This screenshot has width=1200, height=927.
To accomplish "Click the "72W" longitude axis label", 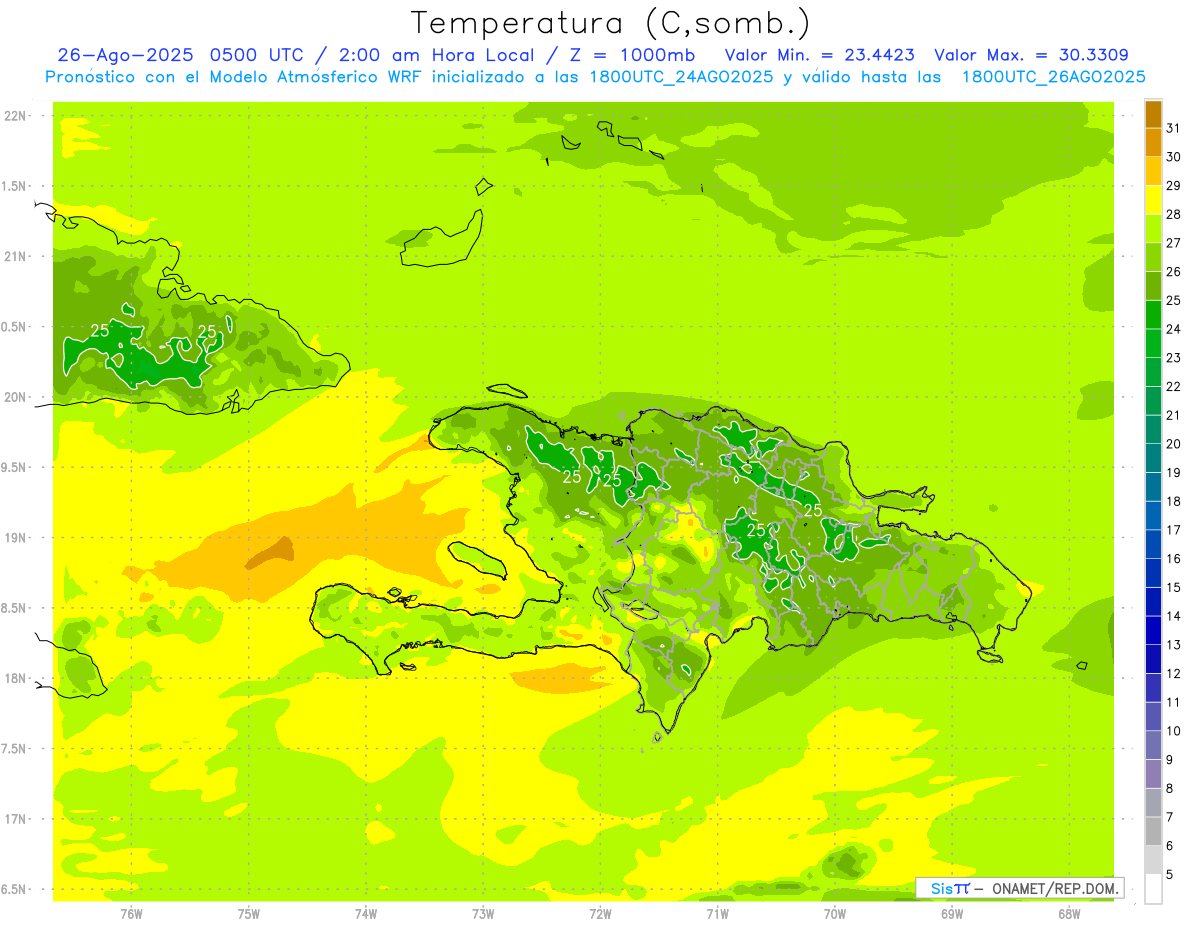I will point(601,914).
